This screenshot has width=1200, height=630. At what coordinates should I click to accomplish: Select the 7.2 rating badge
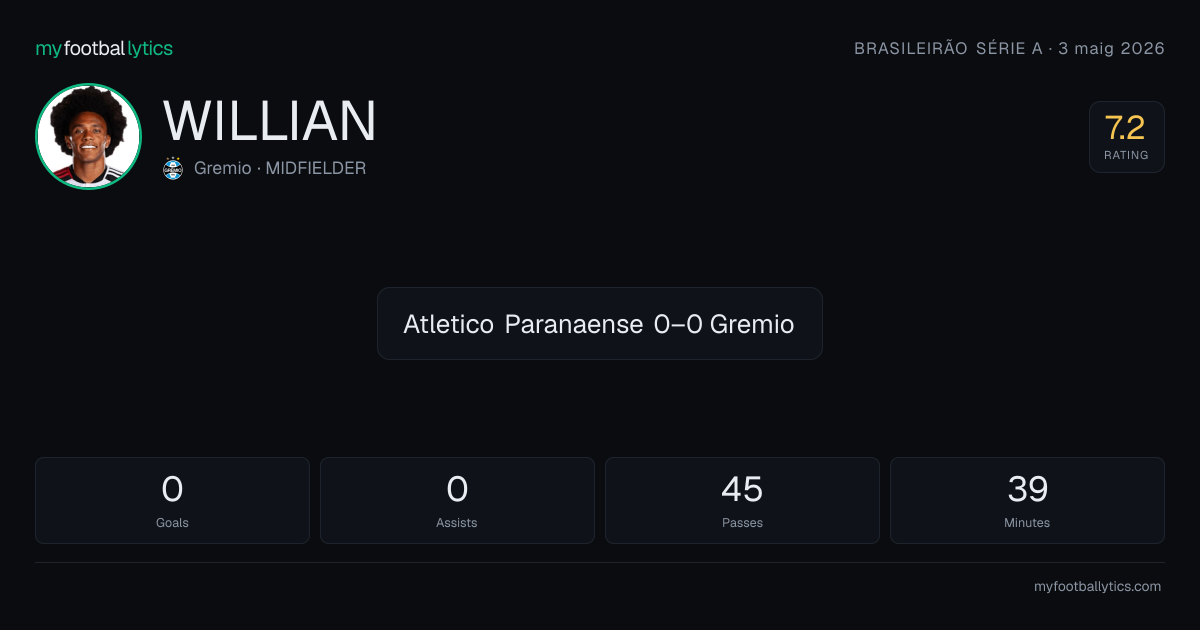[x=1126, y=137]
